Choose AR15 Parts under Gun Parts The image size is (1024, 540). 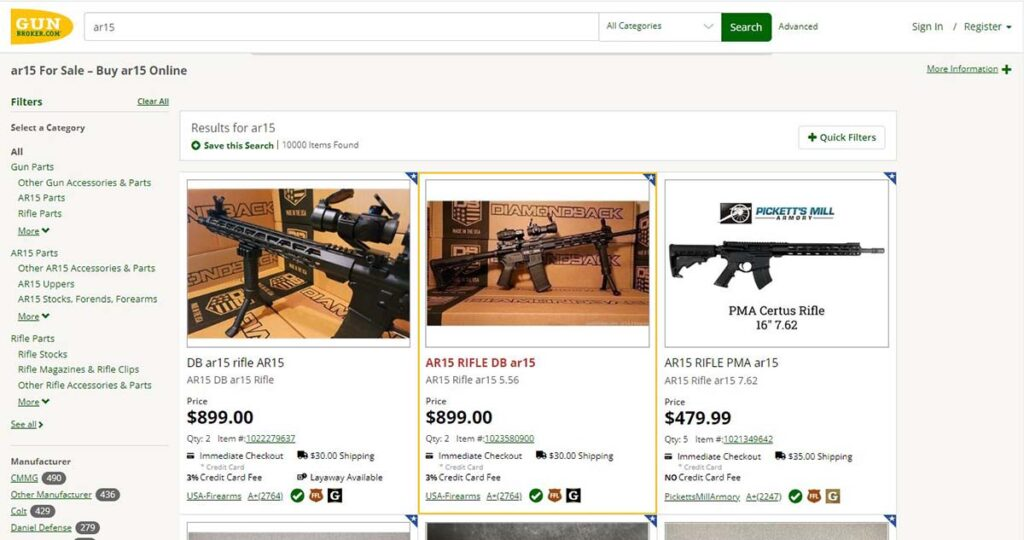point(41,198)
